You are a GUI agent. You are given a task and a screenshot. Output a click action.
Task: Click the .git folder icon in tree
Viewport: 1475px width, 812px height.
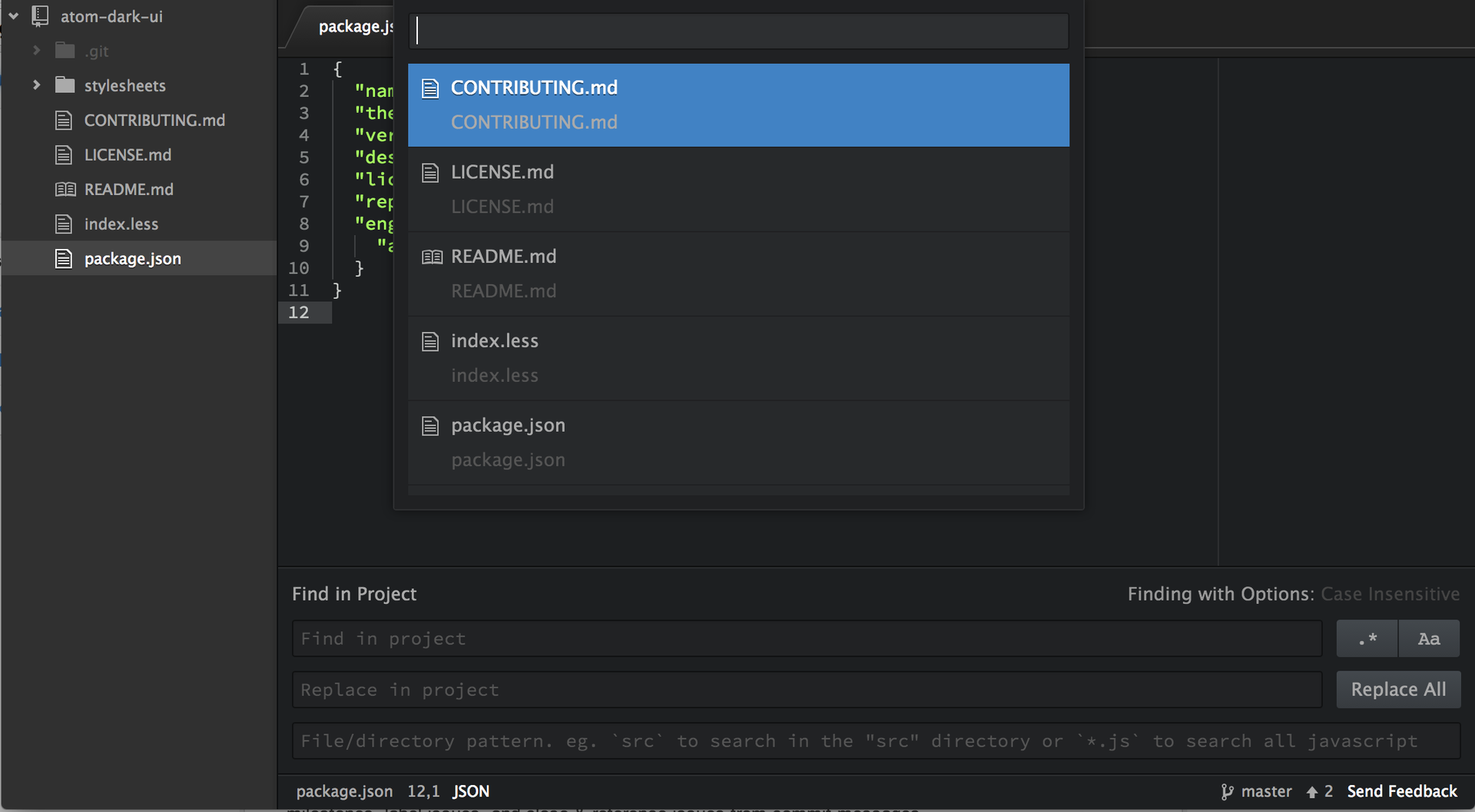(65, 51)
